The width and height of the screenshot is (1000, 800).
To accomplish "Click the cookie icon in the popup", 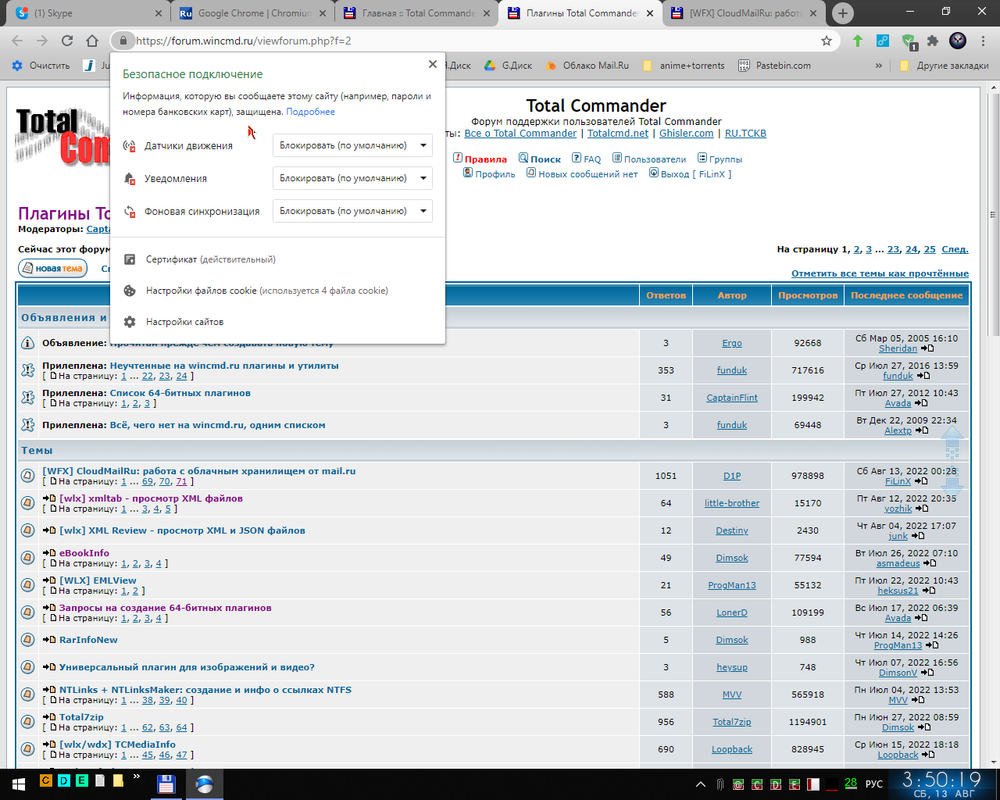I will coord(129,291).
